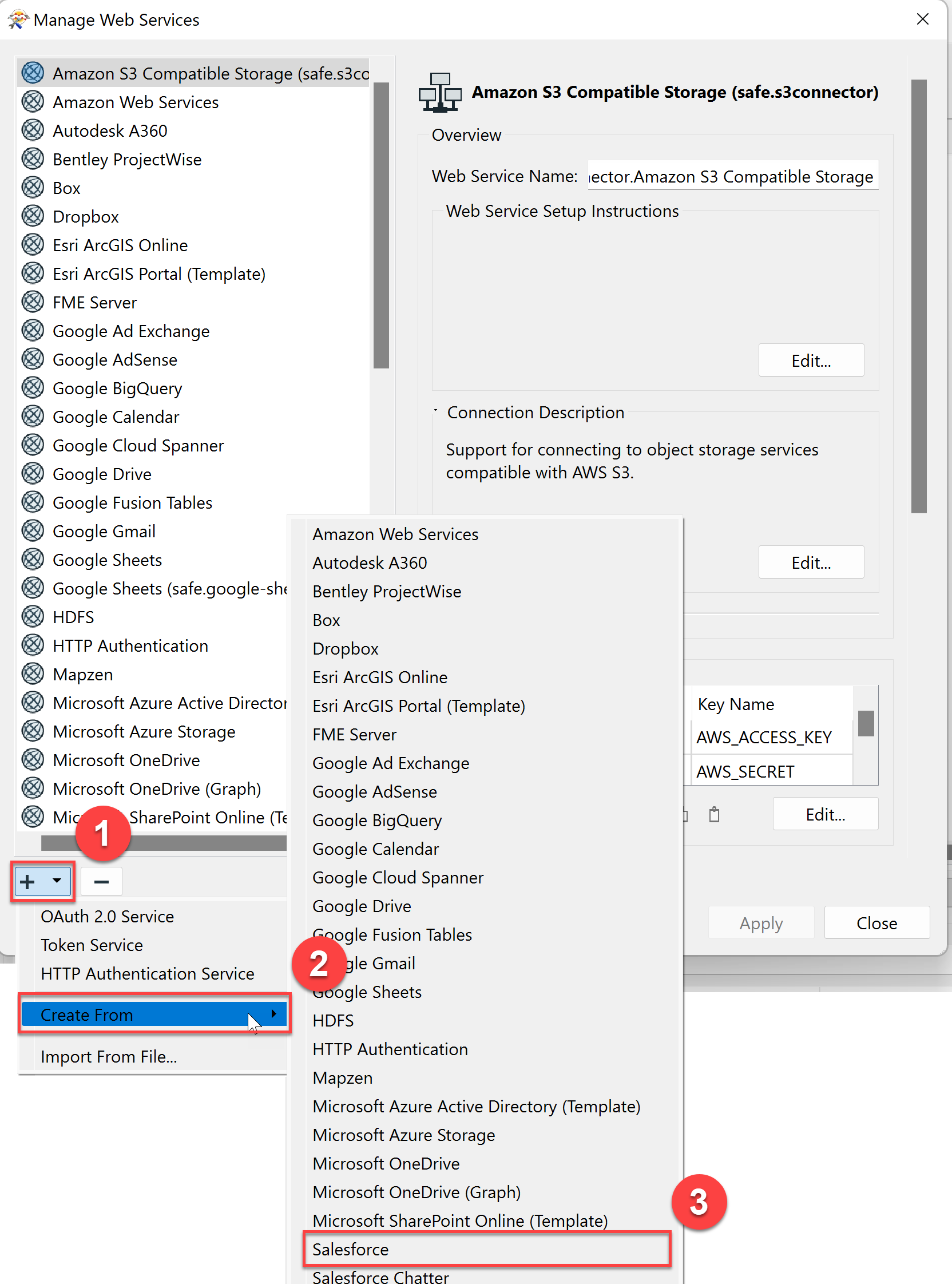Click the HDFS service icon
Viewport: 952px width, 1284px height.
pyautogui.click(x=33, y=617)
